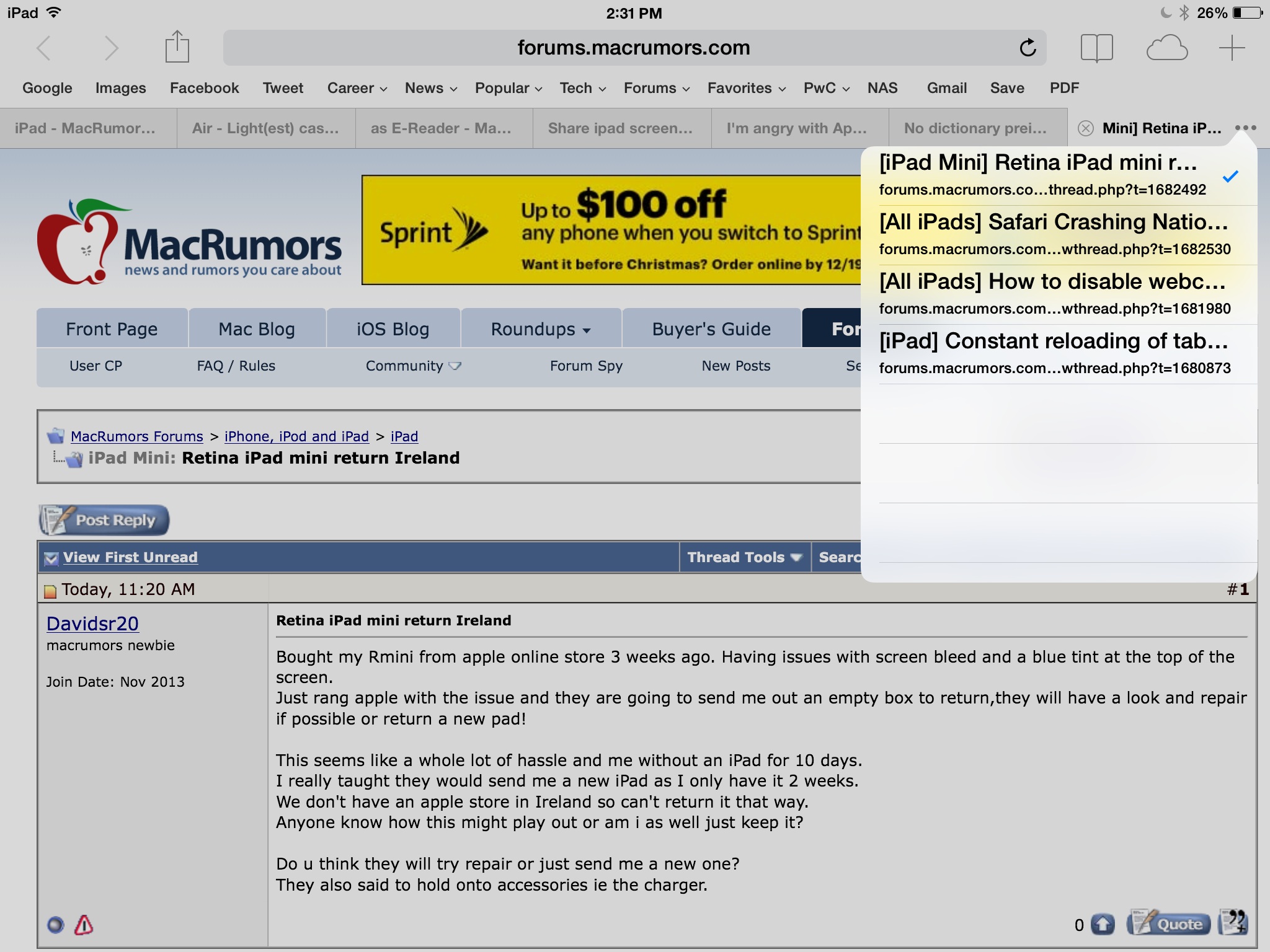Go to iOS Blog nav tab
This screenshot has height=952, width=1270.
pos(393,328)
